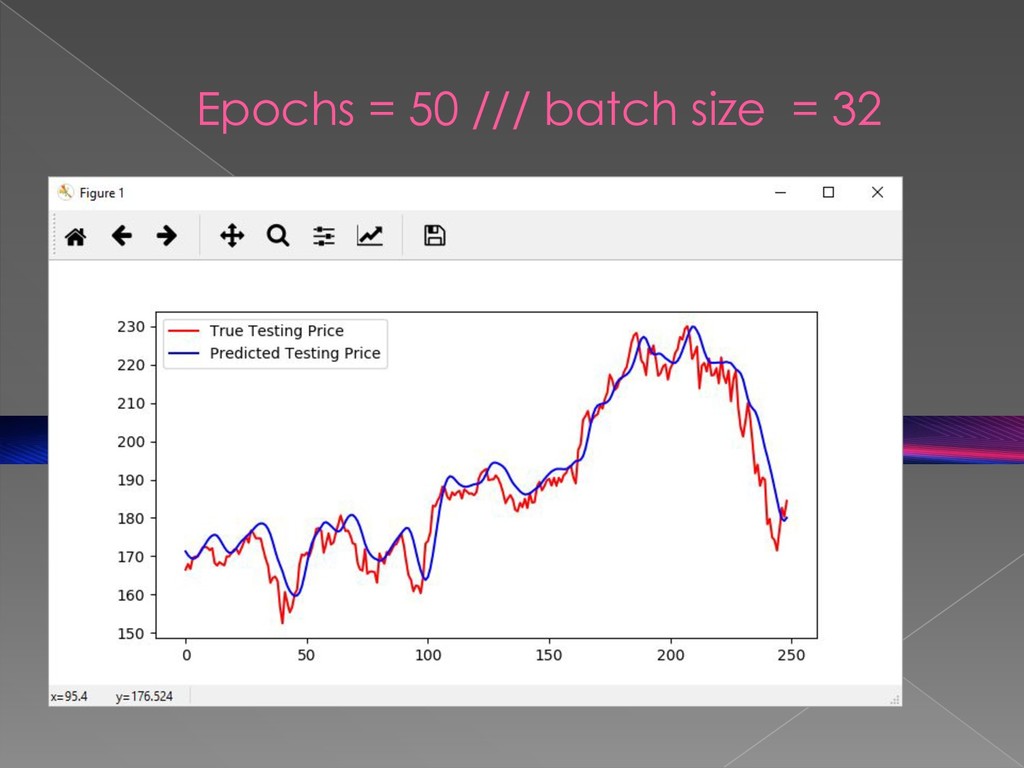Click the red line swatch in the legend
Screen dimensions: 1024x768
[184, 331]
